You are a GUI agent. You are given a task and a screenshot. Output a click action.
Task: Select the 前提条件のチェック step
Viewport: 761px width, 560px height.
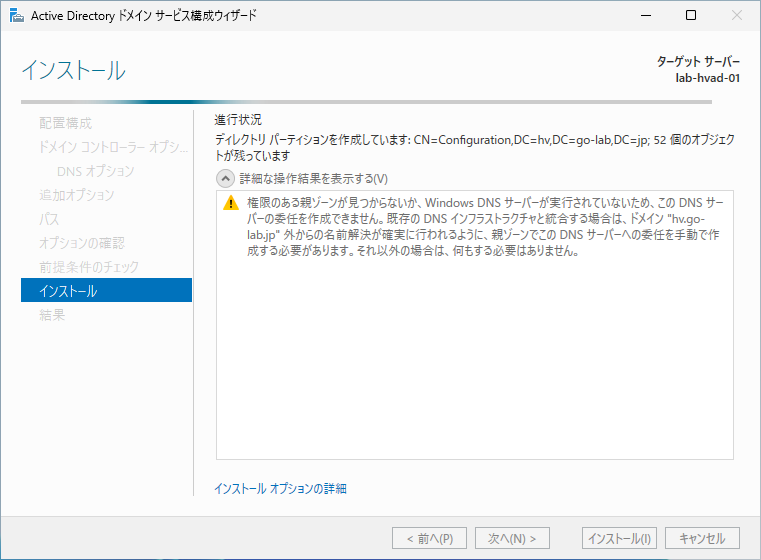pos(89,267)
